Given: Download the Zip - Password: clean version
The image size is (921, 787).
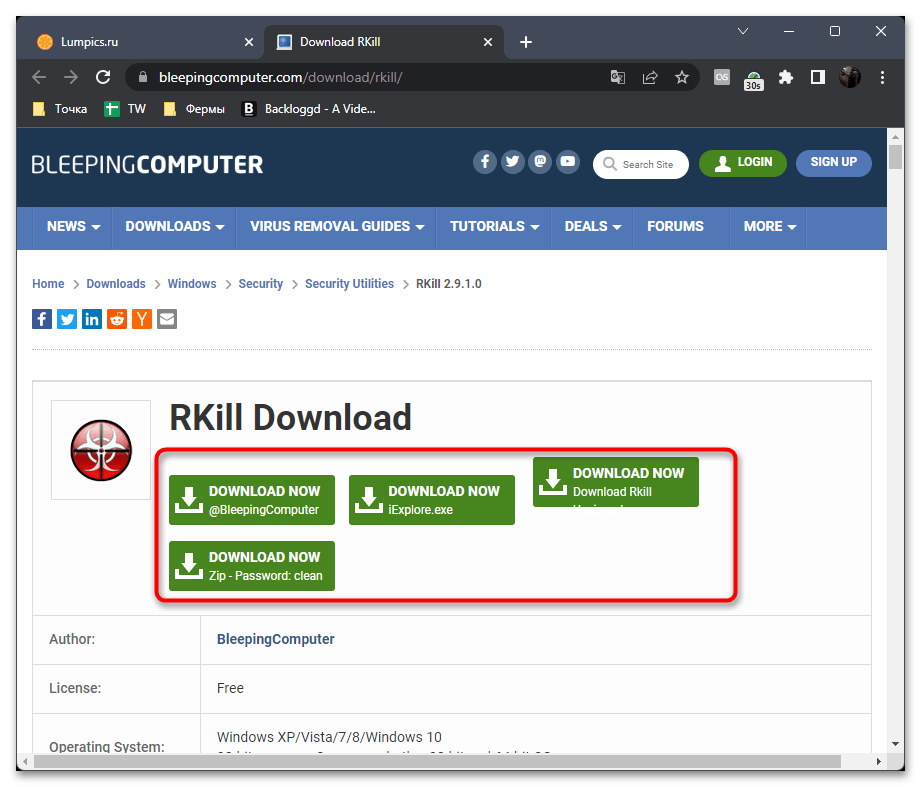Looking at the screenshot, I should coord(251,566).
